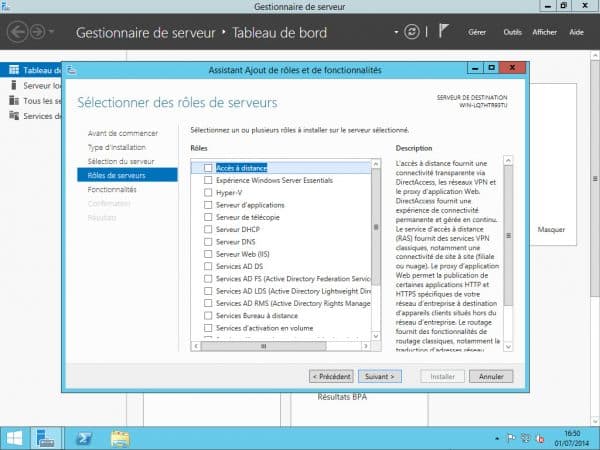Tick the Serveur Web (IIS) checkbox
This screenshot has height=450, width=600.
[208, 253]
